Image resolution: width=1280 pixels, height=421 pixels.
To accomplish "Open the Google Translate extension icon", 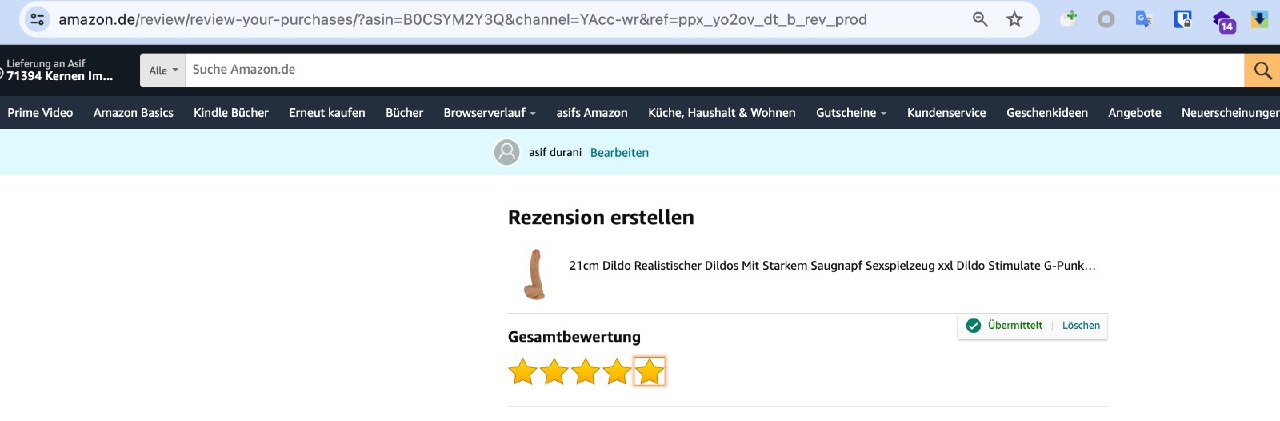I will click(x=1144, y=19).
